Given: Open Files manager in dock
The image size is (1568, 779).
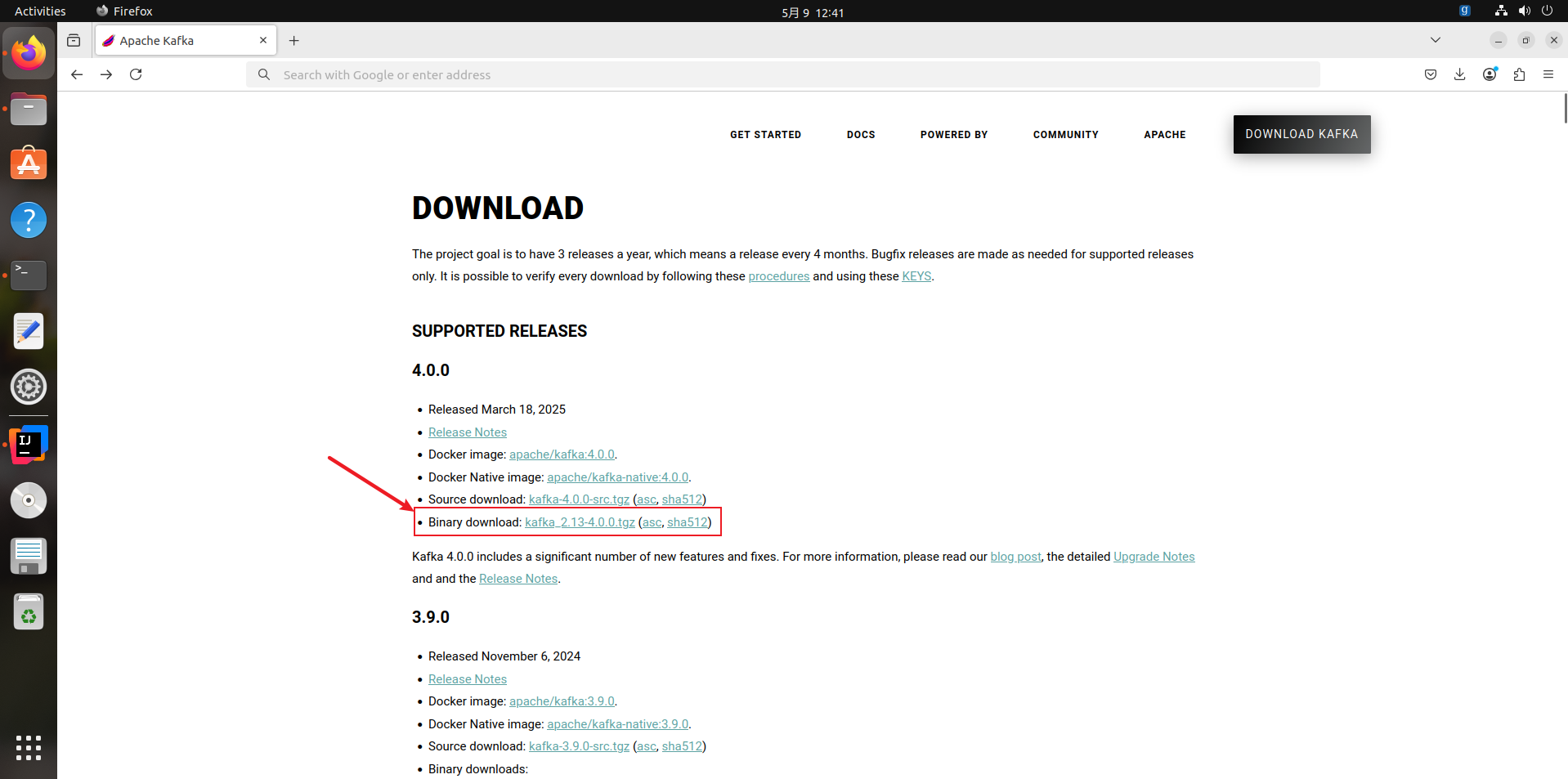Looking at the screenshot, I should 29,109.
